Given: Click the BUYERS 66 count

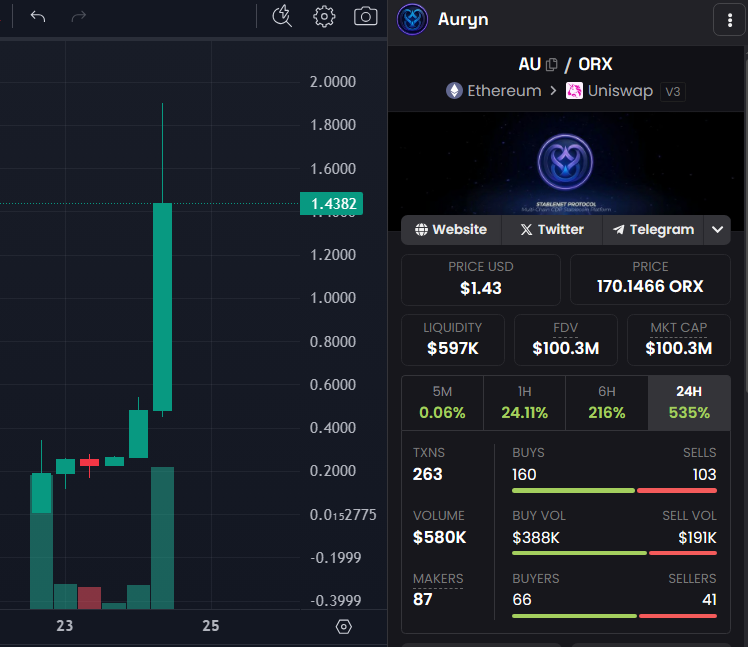Looking at the screenshot, I should pos(522,600).
